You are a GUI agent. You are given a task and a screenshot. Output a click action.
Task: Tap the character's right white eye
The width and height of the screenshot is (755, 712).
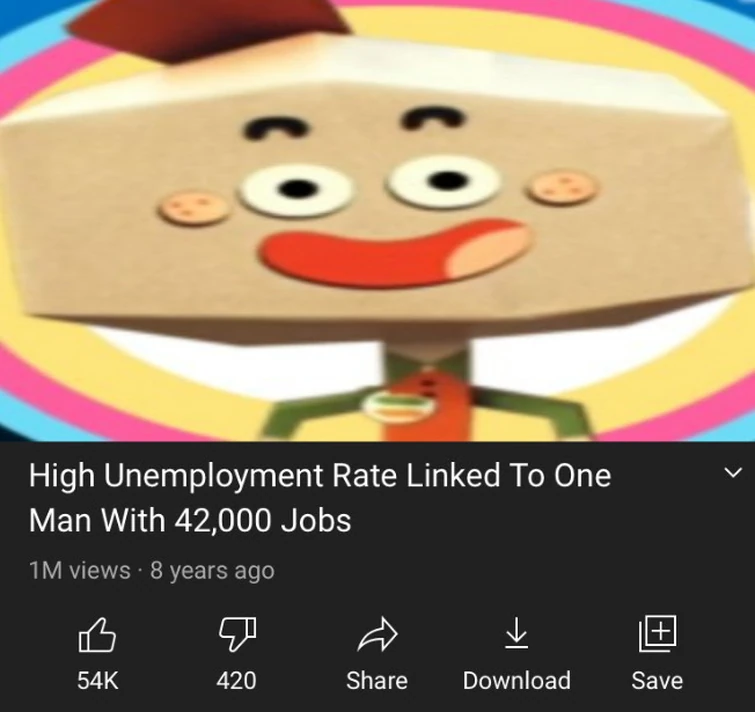pos(443,181)
